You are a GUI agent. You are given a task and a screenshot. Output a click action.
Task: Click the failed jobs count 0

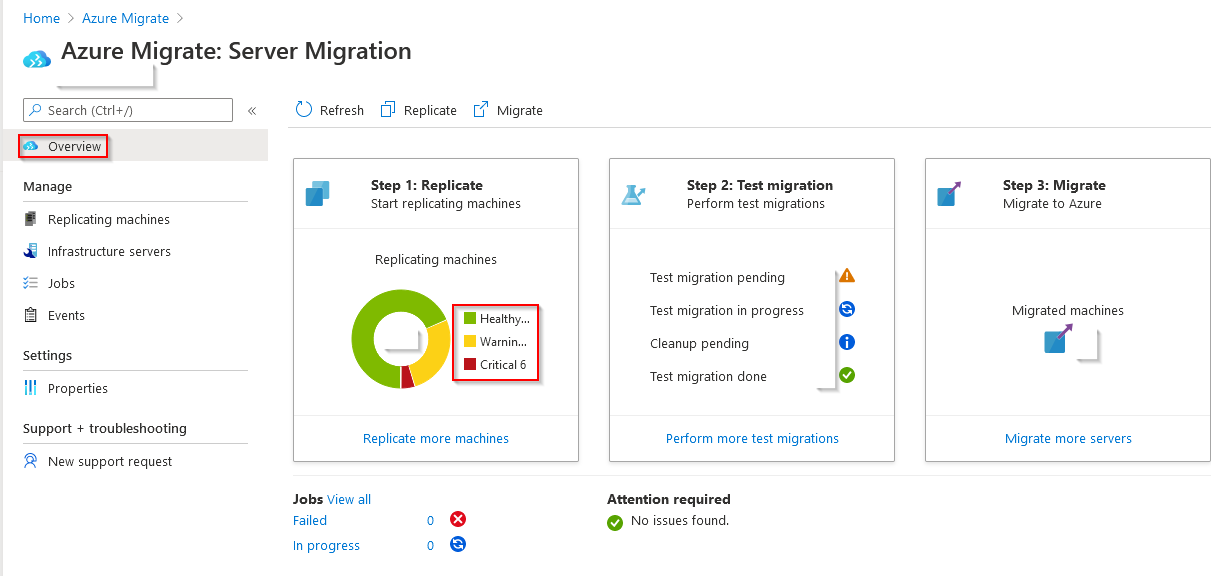click(x=430, y=520)
